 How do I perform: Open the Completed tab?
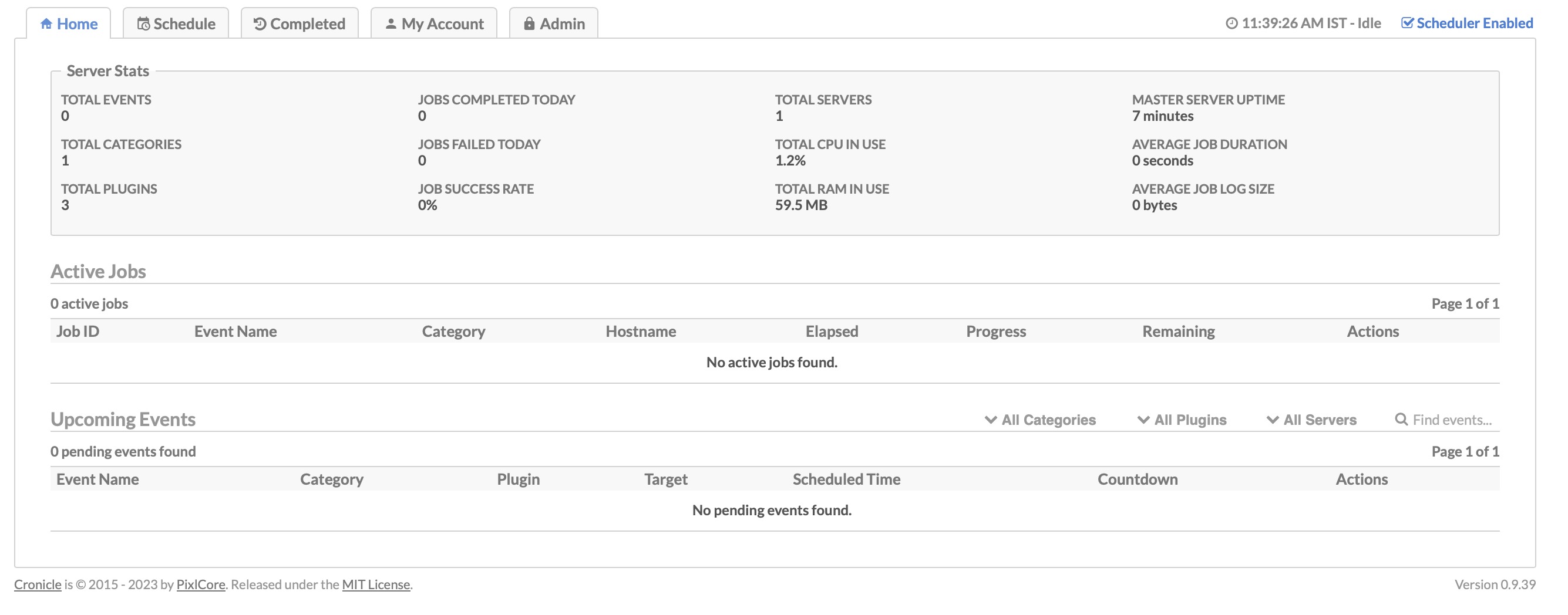pyautogui.click(x=307, y=23)
